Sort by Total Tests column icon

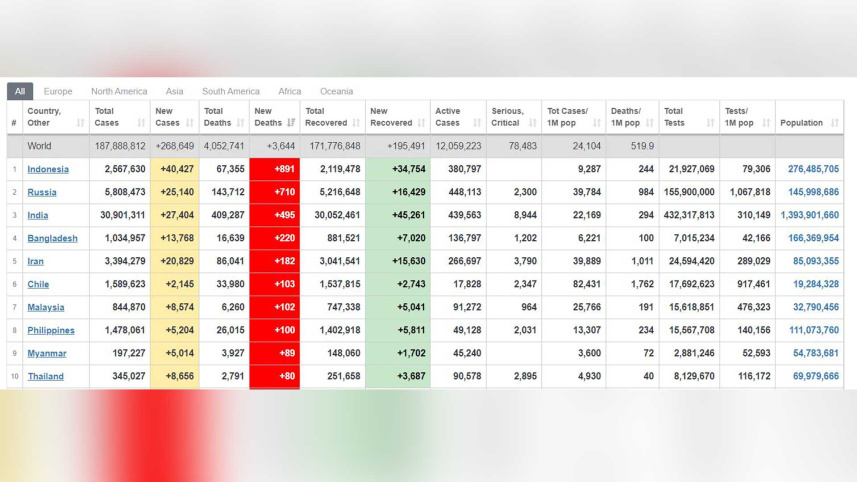(x=710, y=123)
